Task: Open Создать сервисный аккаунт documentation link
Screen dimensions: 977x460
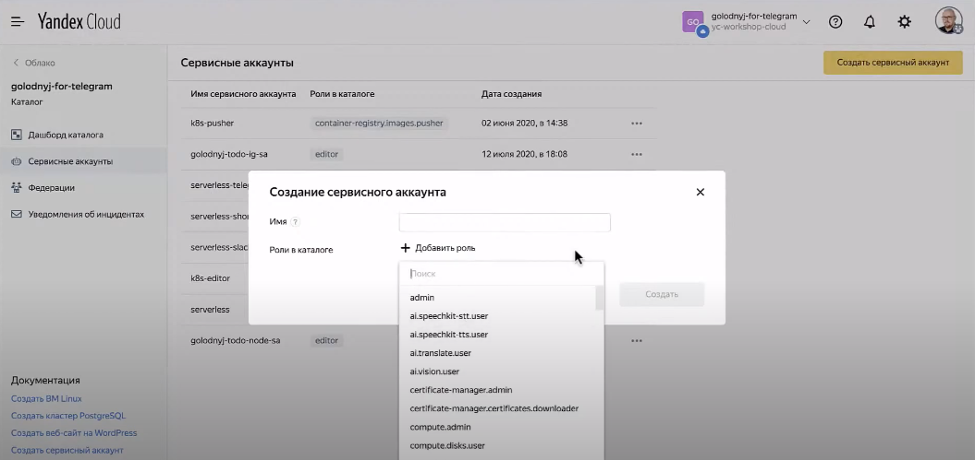Action: [67, 450]
